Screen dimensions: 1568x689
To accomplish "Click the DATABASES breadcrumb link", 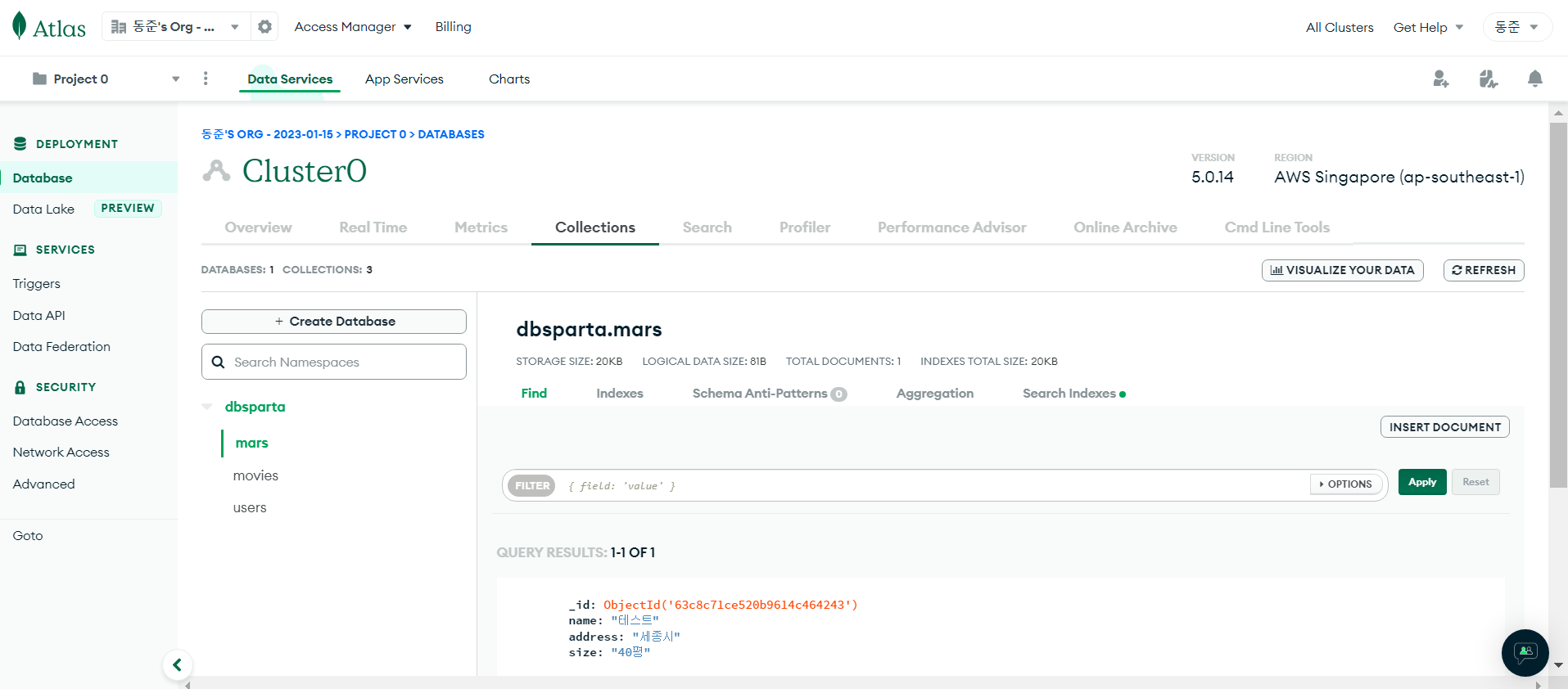I will point(451,134).
